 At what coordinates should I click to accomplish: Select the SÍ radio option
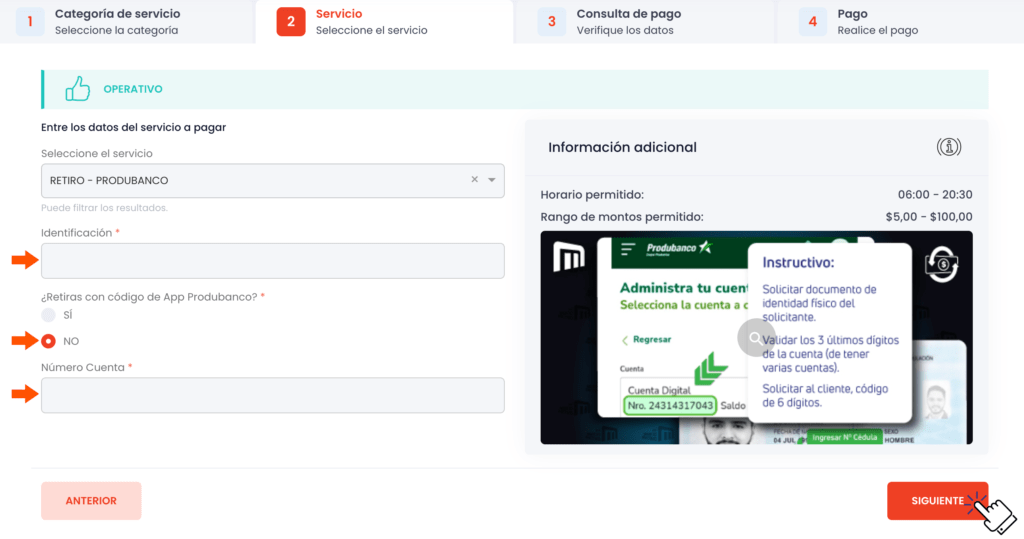point(48,315)
